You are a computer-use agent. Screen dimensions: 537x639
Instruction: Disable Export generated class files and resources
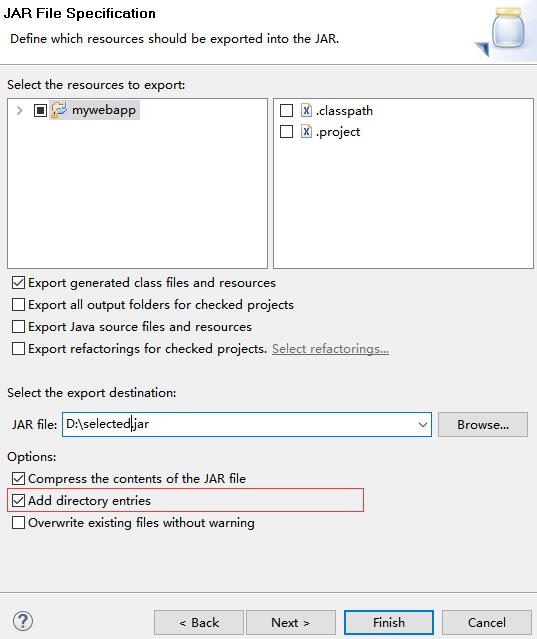tap(18, 282)
